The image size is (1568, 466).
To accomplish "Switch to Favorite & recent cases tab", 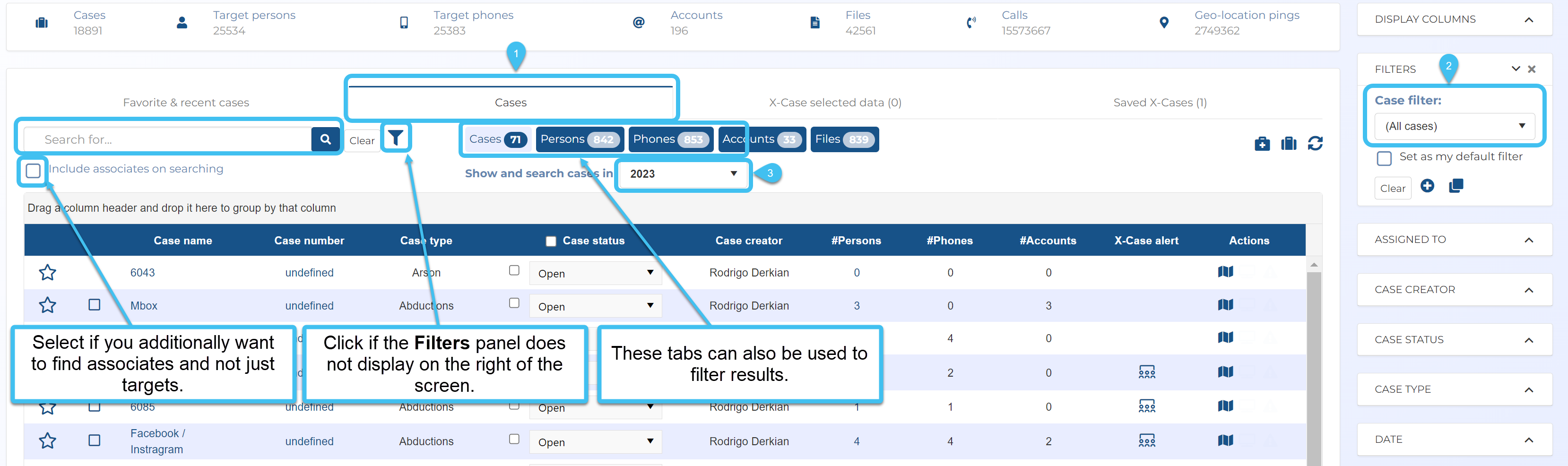I will [186, 102].
